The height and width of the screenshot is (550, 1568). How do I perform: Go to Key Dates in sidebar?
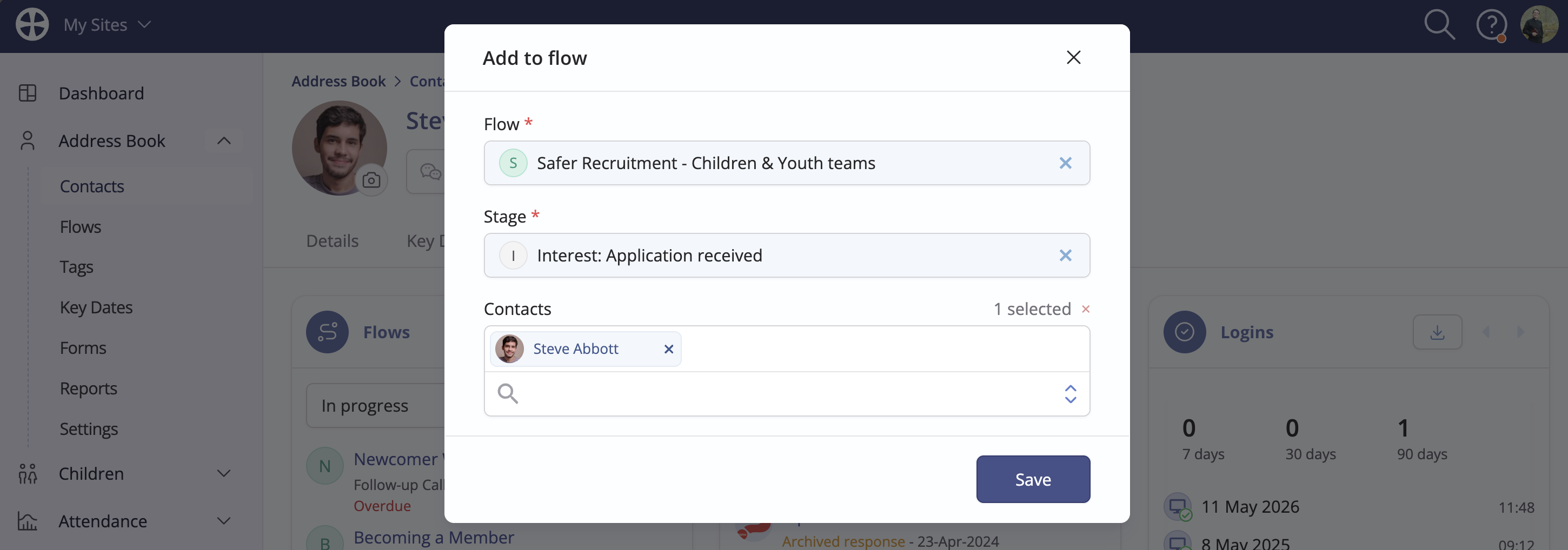(x=96, y=308)
